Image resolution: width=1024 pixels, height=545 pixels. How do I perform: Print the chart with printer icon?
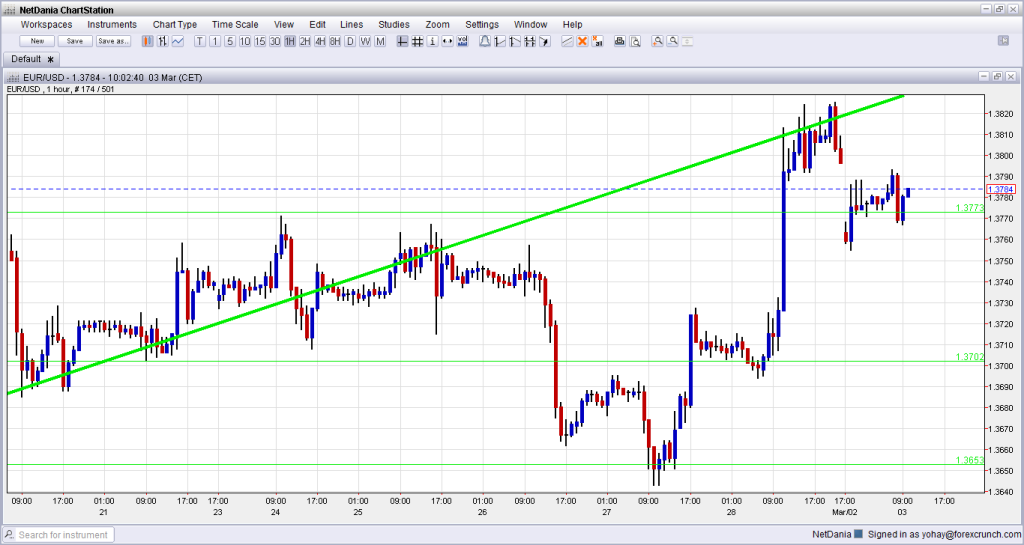(x=620, y=41)
